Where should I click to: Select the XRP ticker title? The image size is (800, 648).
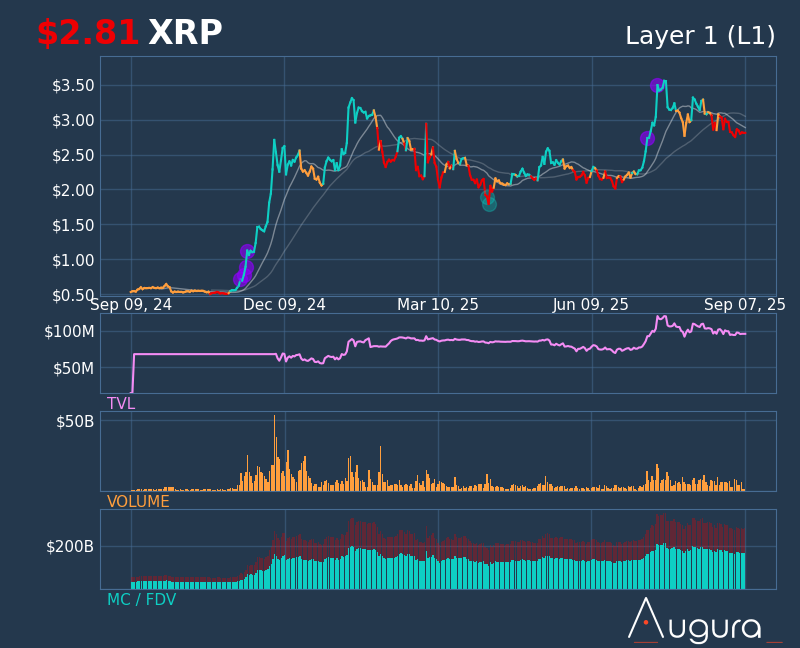click(185, 33)
